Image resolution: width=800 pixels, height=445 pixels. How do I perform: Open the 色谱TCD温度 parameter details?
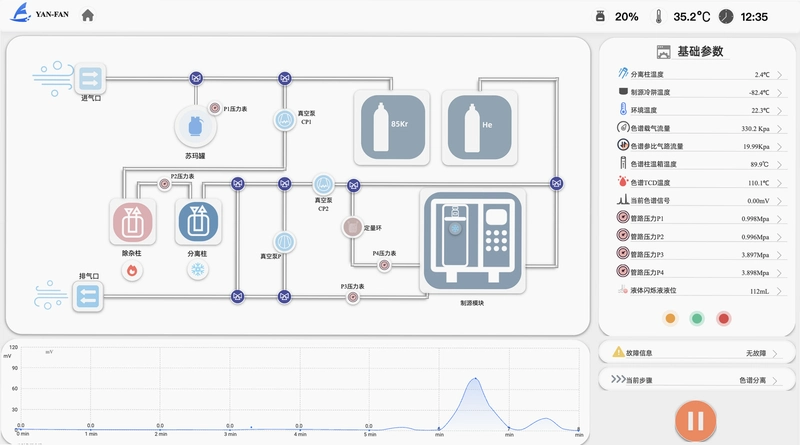click(x=699, y=182)
